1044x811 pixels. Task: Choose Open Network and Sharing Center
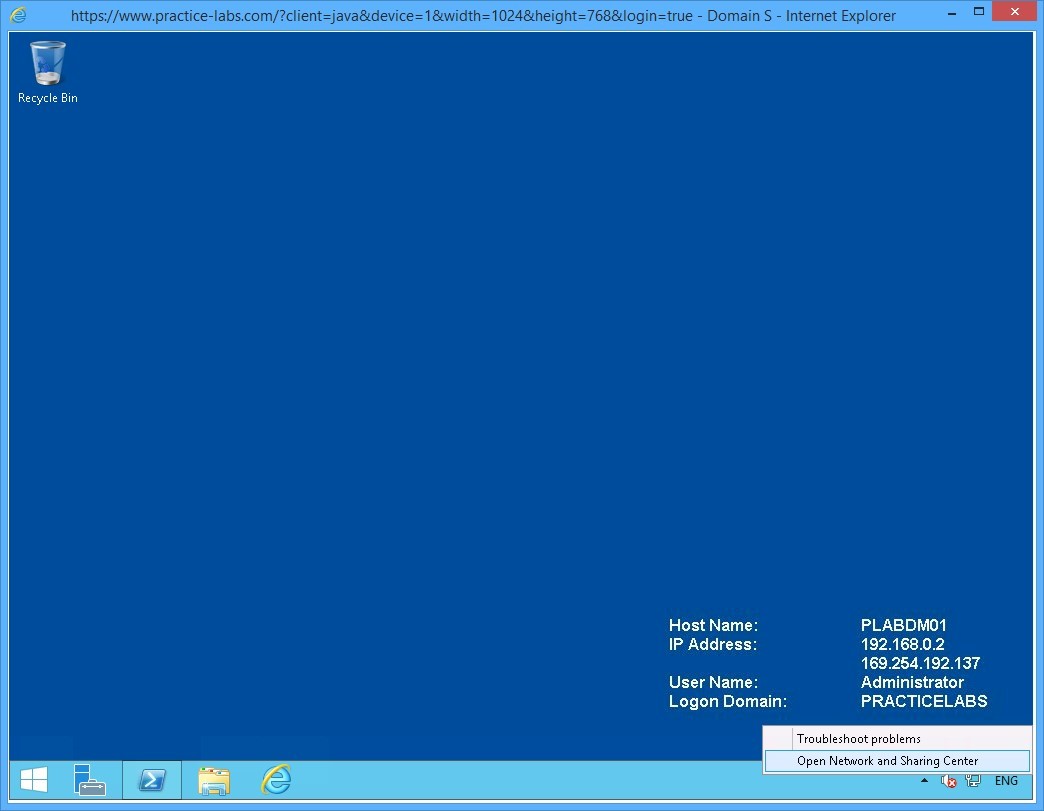pos(887,761)
